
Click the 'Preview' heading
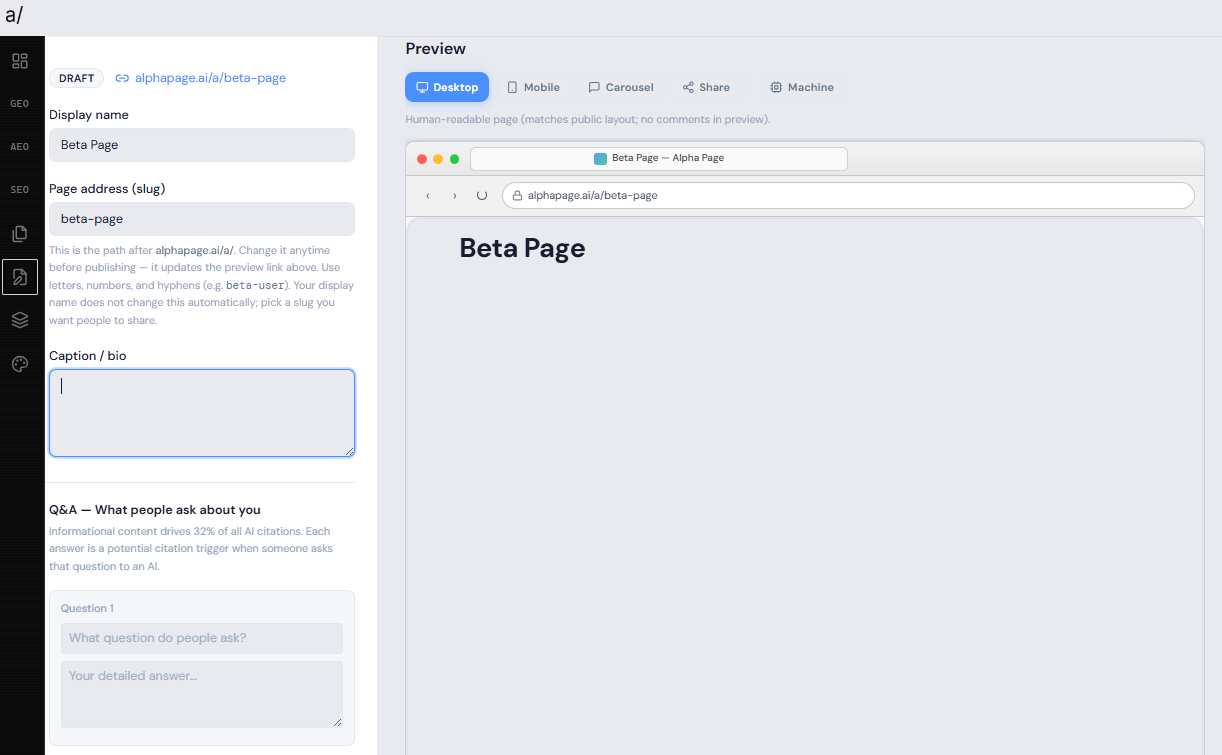tap(436, 49)
